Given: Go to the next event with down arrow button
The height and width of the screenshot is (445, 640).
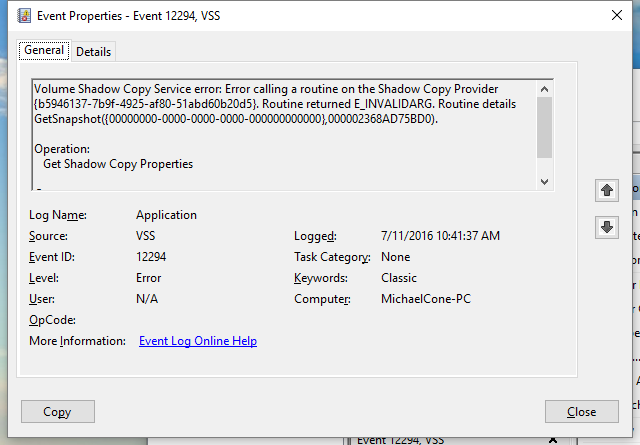Looking at the screenshot, I should coord(606,227).
